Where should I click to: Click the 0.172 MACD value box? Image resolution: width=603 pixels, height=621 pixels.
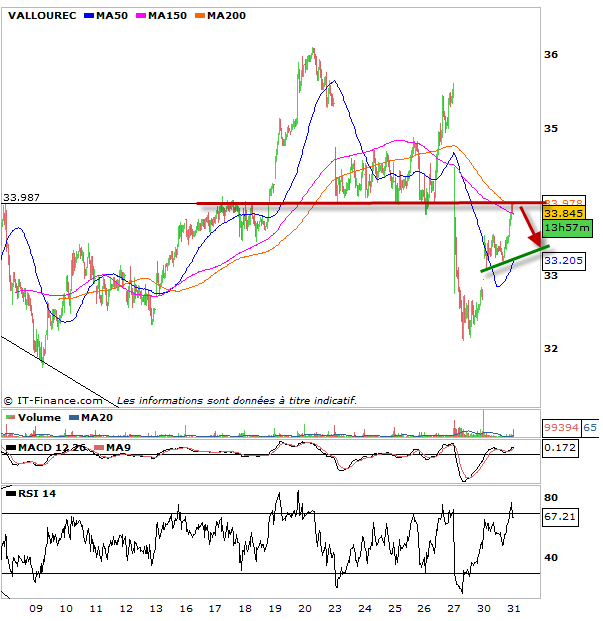(x=555, y=448)
